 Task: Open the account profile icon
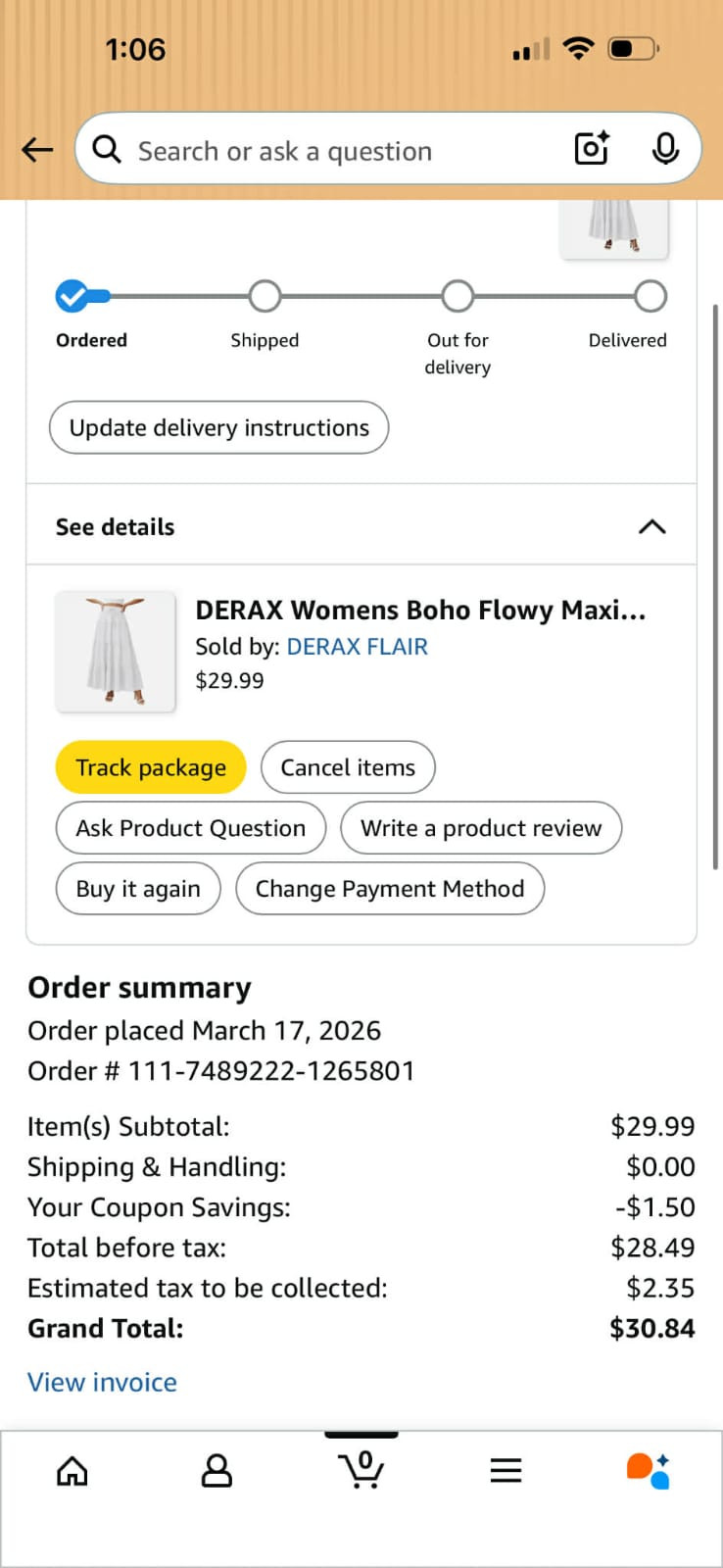[x=217, y=1470]
